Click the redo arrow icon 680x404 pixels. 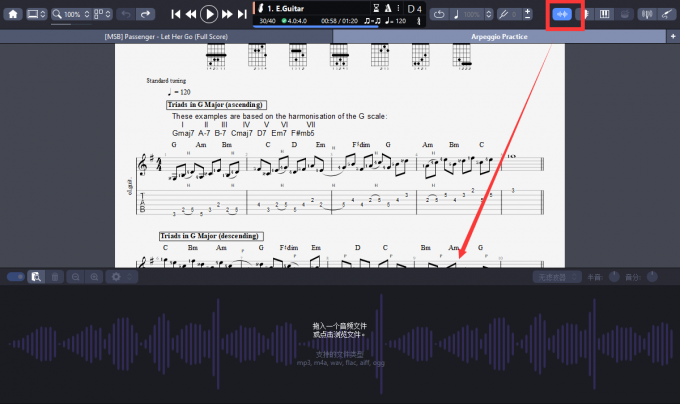click(x=146, y=14)
